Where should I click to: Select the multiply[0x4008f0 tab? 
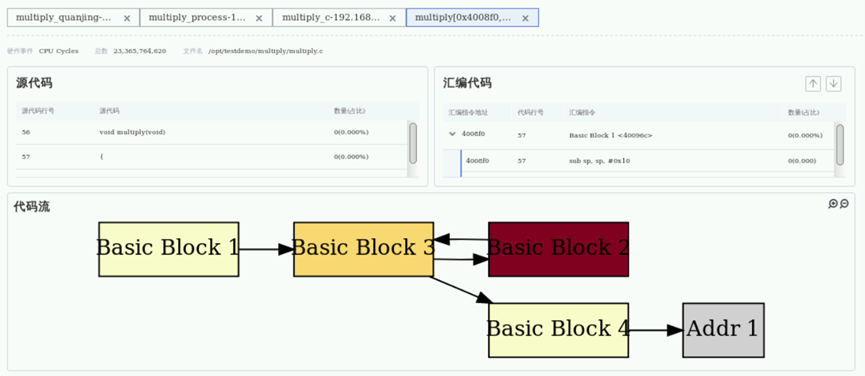pos(472,18)
